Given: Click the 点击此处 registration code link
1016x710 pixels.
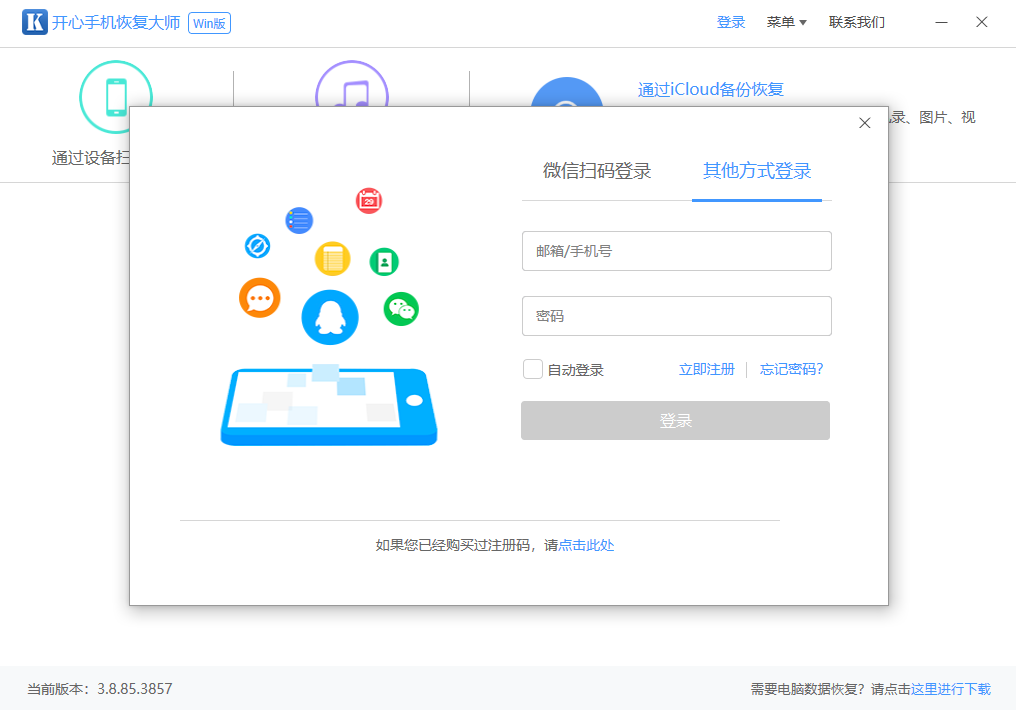Looking at the screenshot, I should tap(586, 545).
